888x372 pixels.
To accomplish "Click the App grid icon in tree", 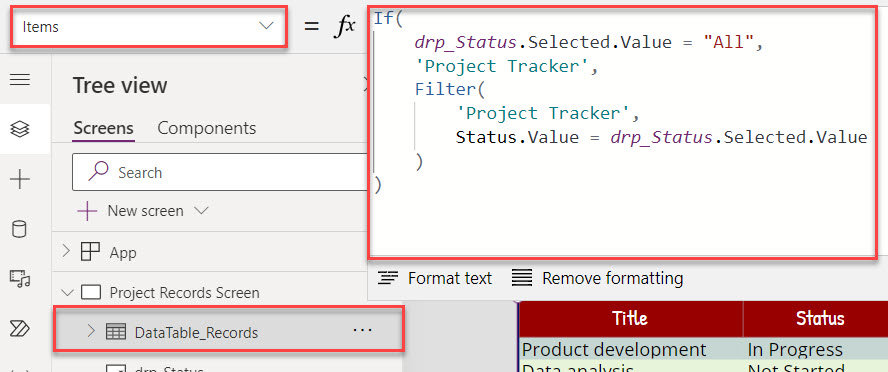I will coord(91,251).
